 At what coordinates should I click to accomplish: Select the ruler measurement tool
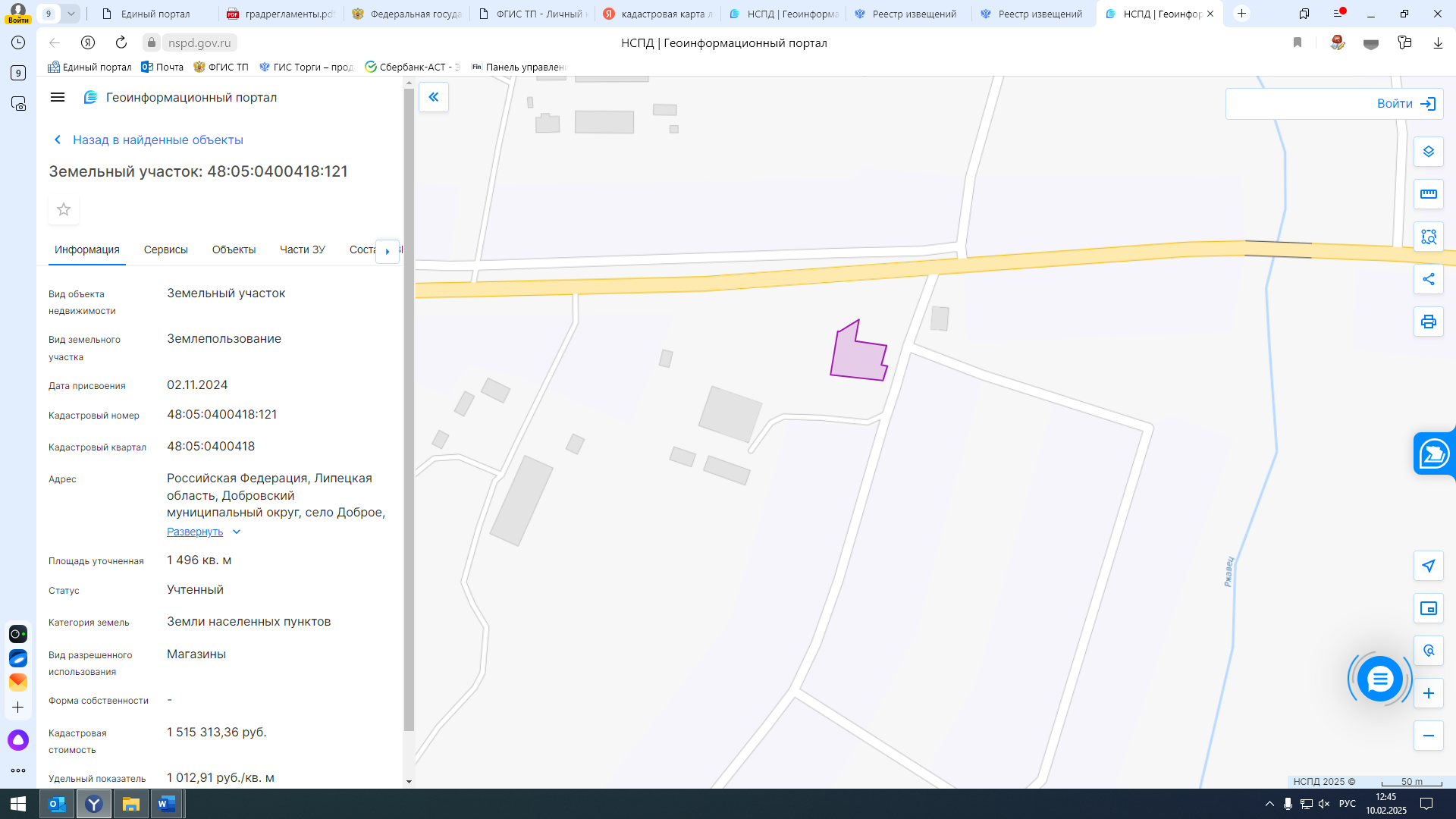pyautogui.click(x=1428, y=194)
